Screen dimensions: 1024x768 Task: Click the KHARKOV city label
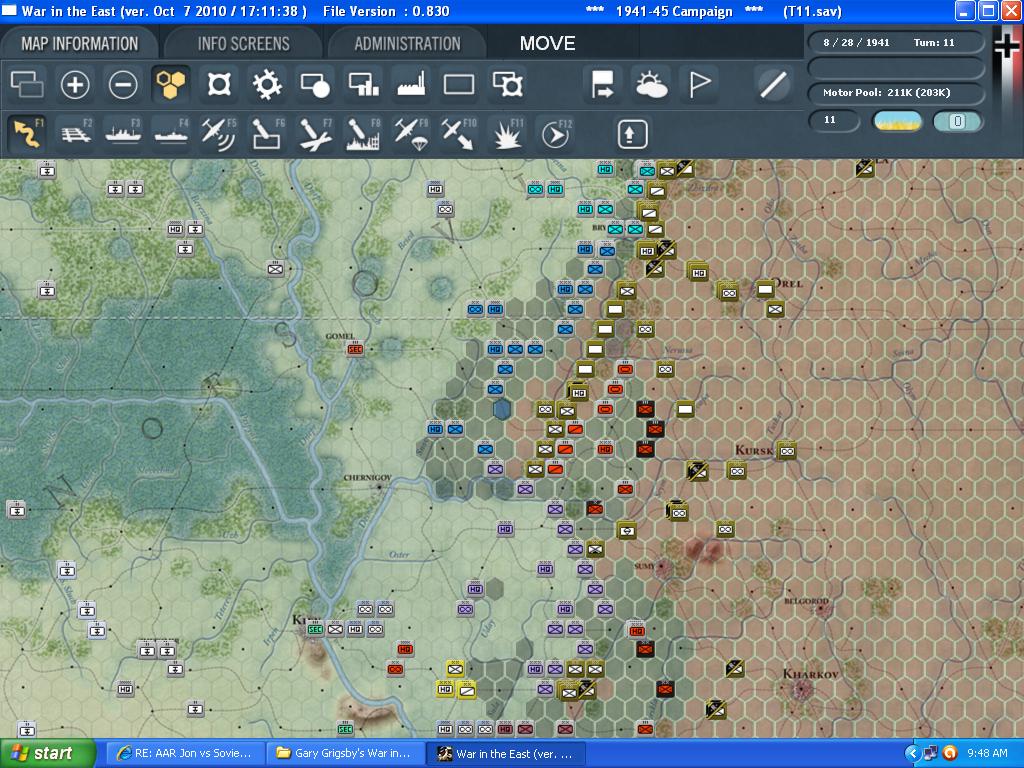pyautogui.click(x=810, y=673)
